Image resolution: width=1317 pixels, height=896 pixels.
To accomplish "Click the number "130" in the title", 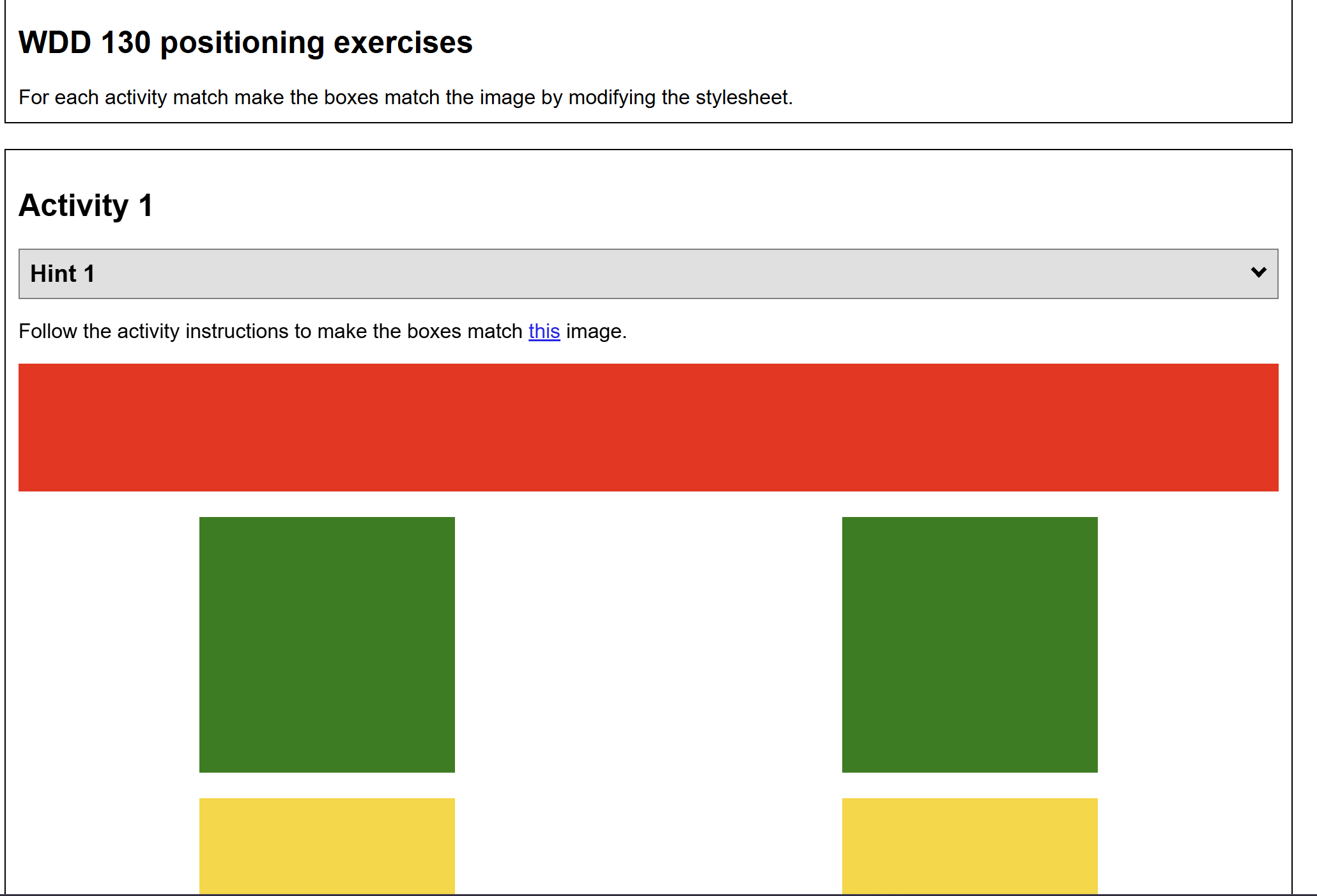I will point(126,43).
